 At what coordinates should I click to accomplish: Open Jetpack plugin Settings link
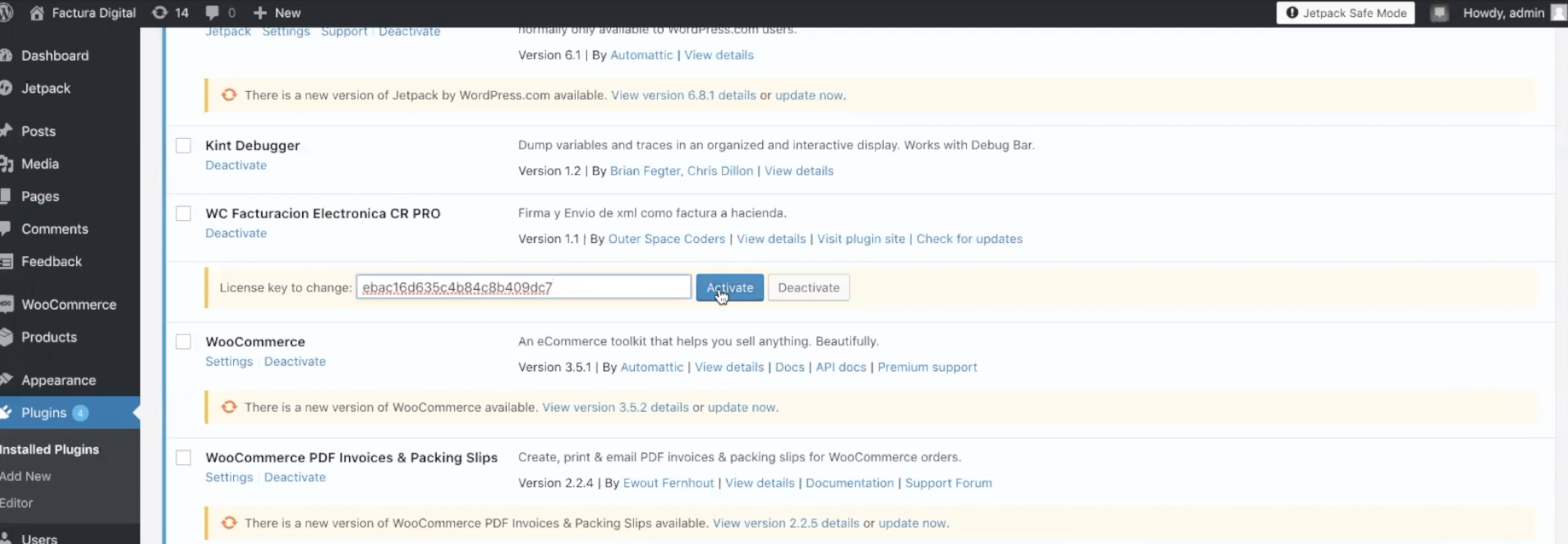point(286,31)
